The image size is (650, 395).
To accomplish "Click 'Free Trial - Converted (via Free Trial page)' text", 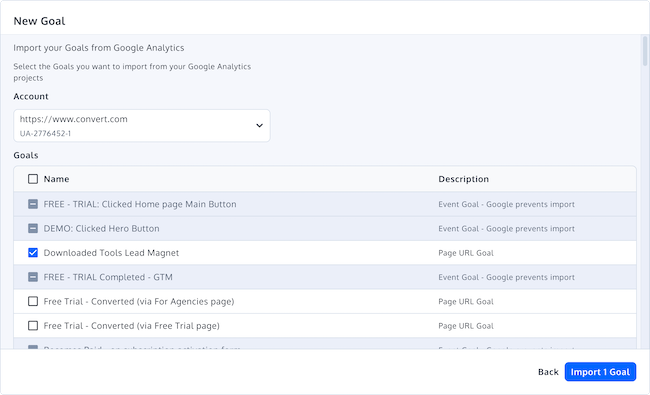I will point(131,326).
